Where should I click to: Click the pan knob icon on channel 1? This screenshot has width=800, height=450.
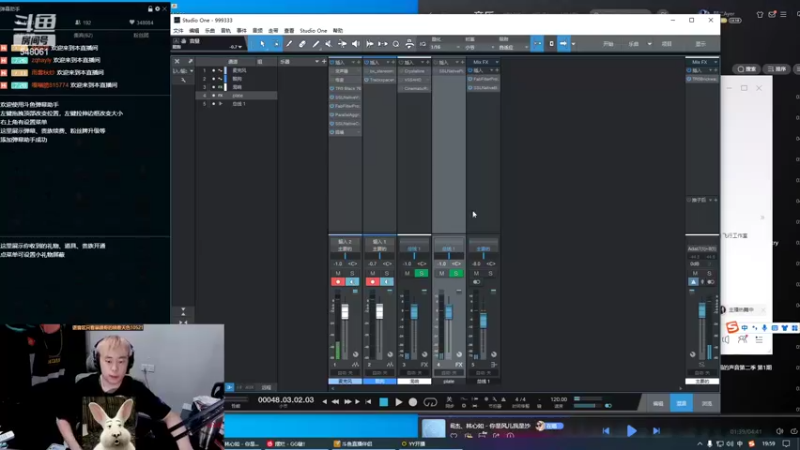click(356, 354)
